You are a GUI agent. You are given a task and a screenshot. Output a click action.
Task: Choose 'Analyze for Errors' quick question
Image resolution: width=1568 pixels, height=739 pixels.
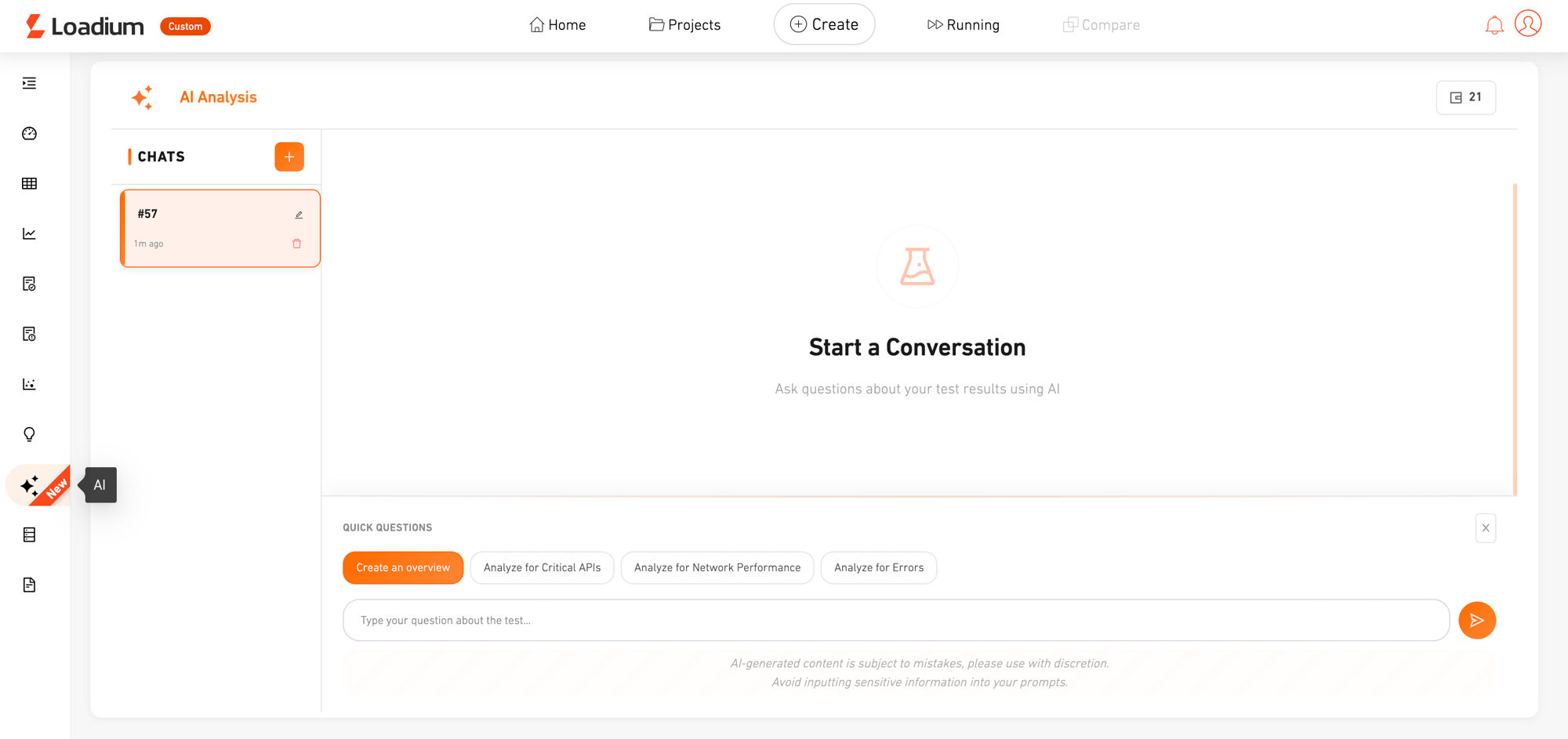(x=878, y=567)
